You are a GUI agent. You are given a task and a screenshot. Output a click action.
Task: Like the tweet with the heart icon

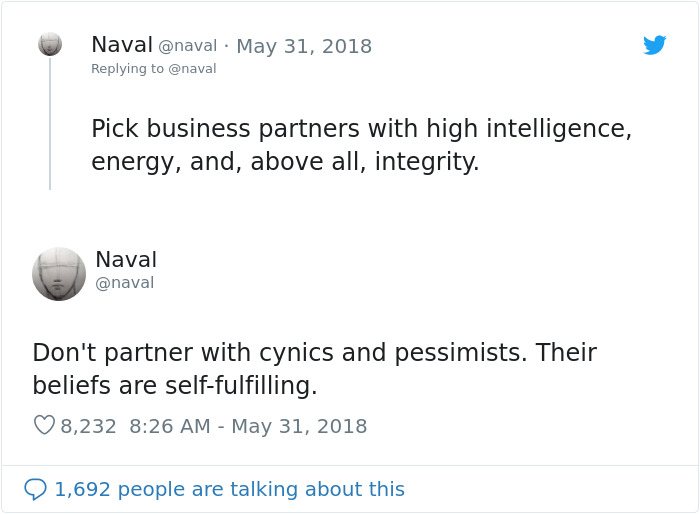point(44,426)
